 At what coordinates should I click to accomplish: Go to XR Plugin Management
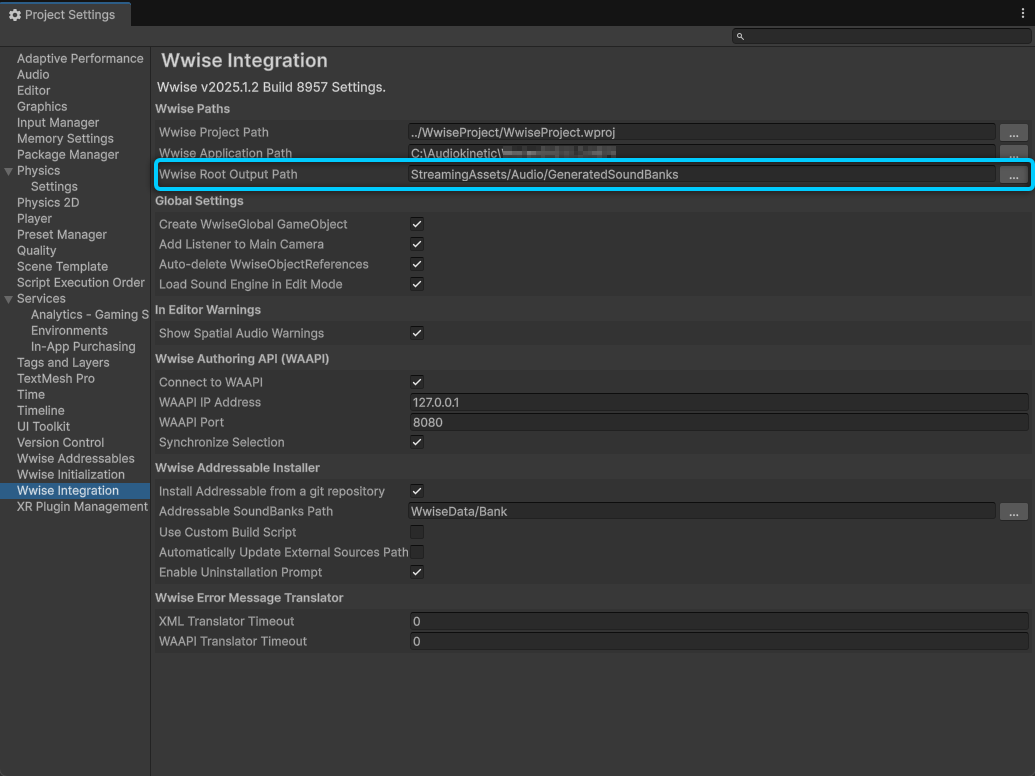click(82, 507)
